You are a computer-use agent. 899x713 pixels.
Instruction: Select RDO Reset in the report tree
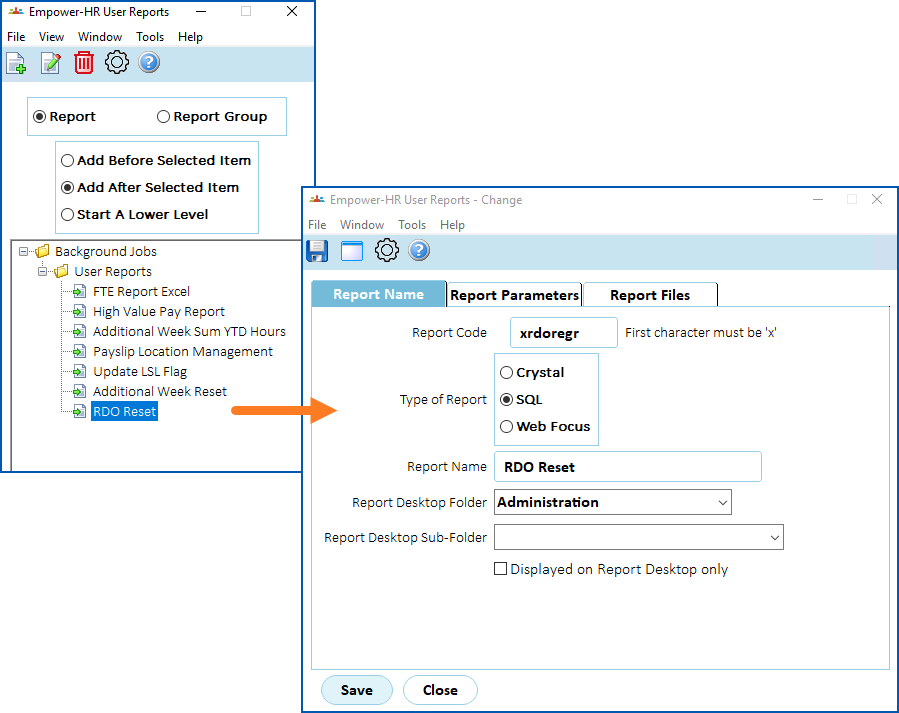pyautogui.click(x=124, y=412)
